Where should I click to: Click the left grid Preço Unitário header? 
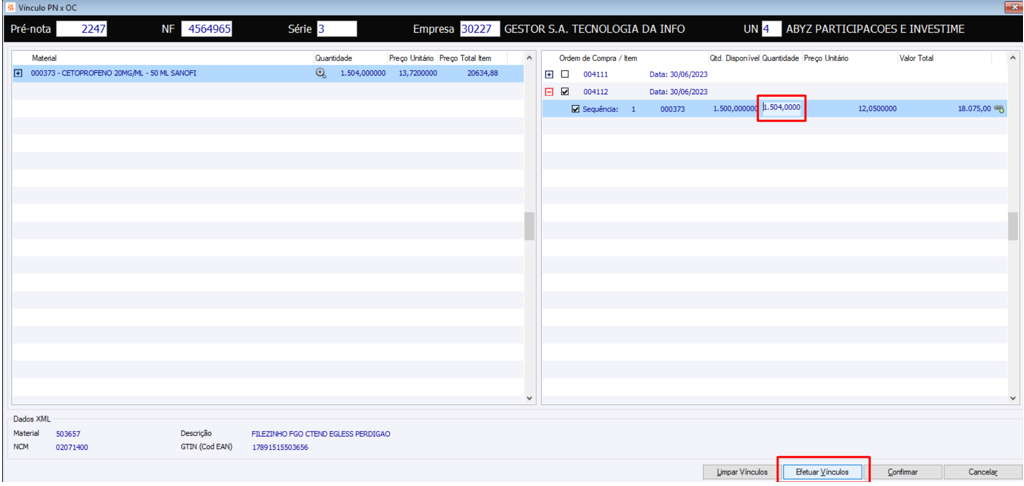coord(411,58)
